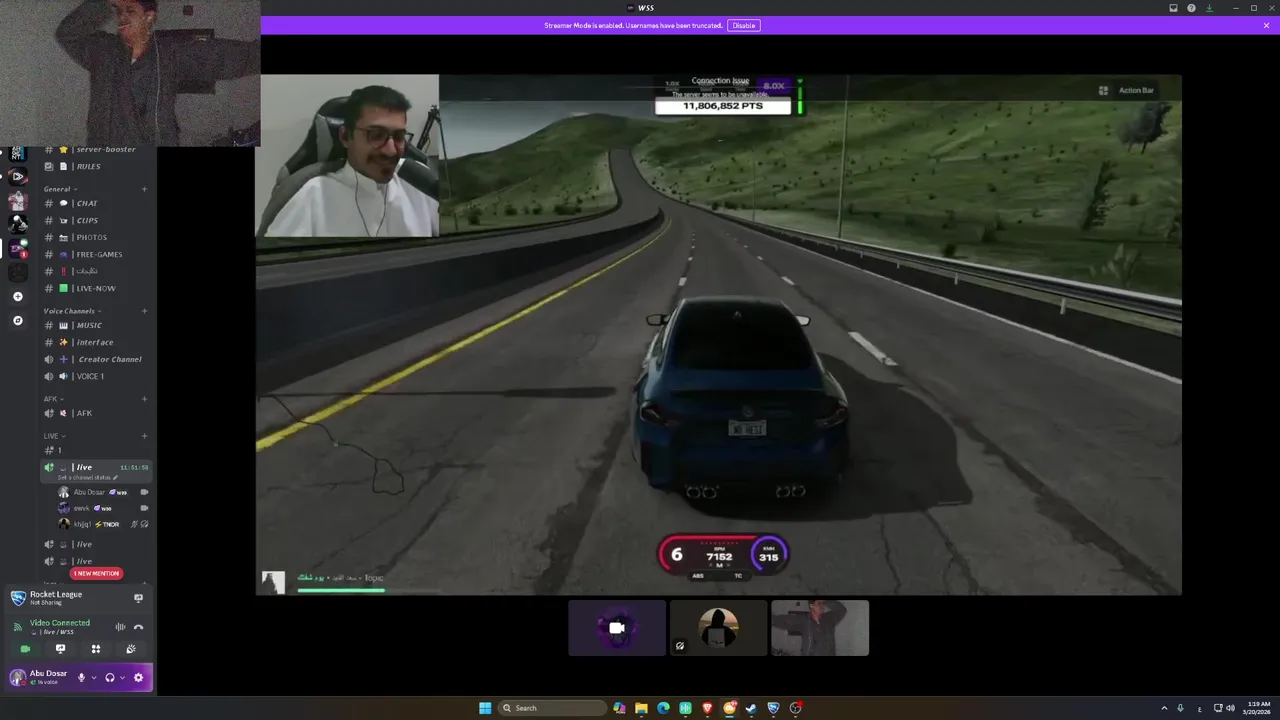Select the third participant video tile
The width and height of the screenshot is (1280, 720).
pos(820,628)
